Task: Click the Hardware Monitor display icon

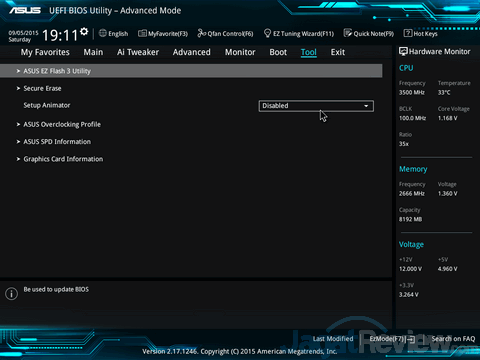Action: (x=403, y=51)
